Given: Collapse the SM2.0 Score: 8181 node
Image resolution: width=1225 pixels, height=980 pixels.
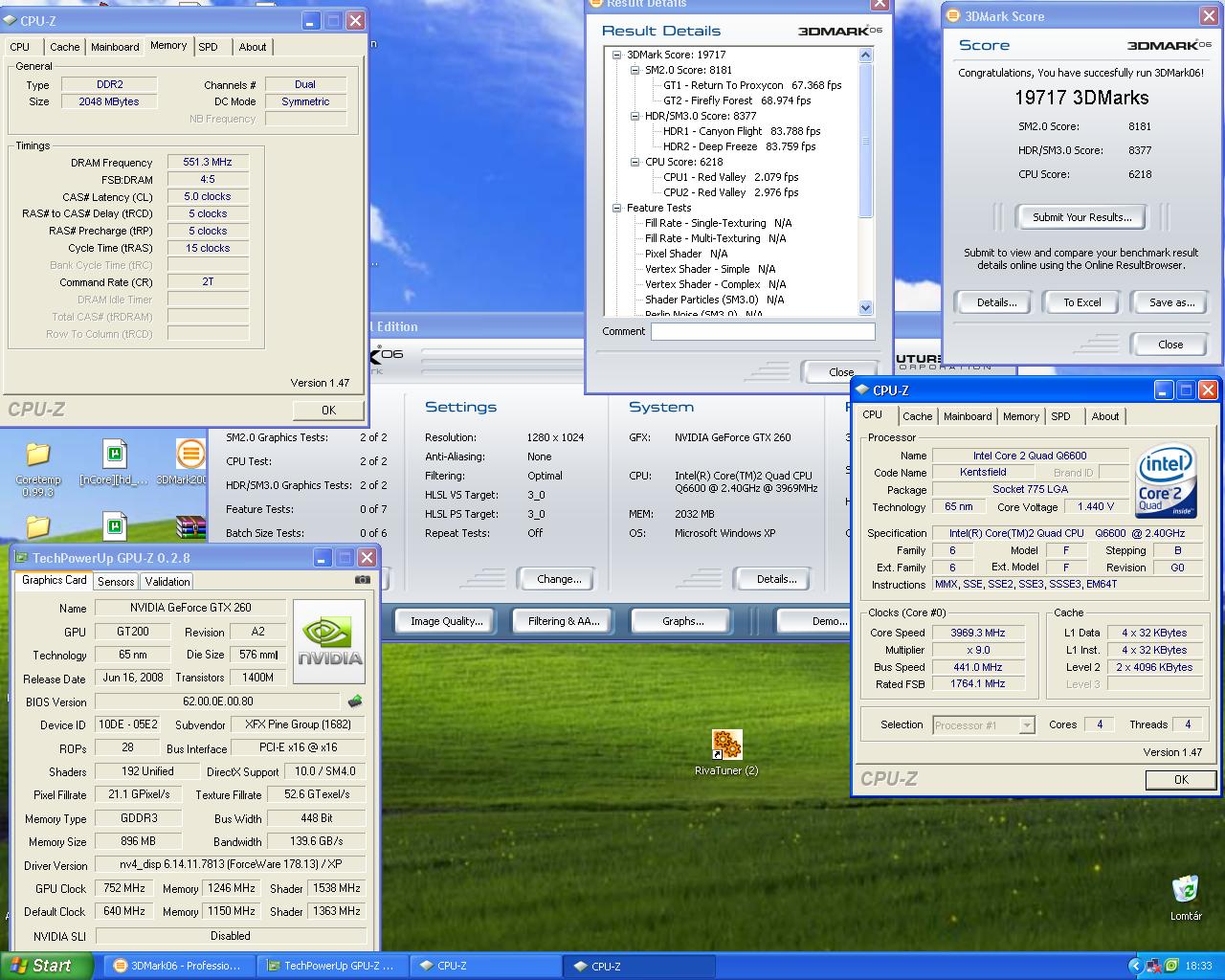Looking at the screenshot, I should [x=635, y=70].
